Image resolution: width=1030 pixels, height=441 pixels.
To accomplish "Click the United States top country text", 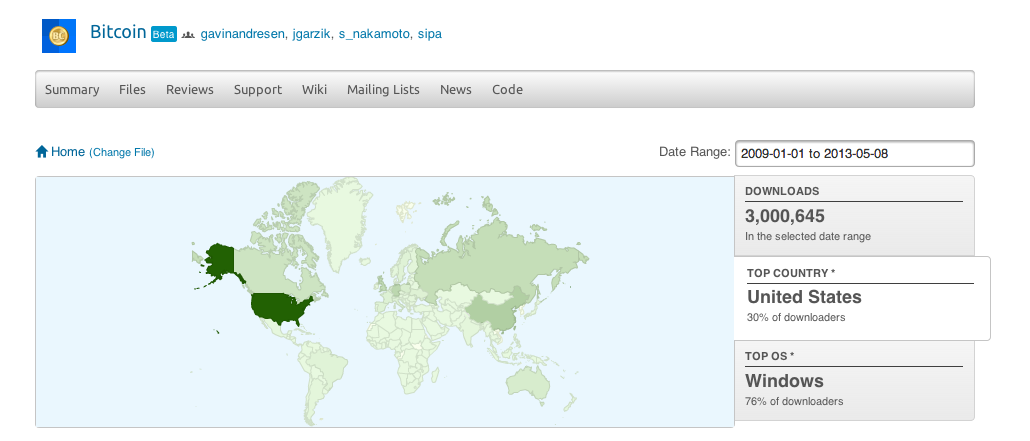I will (805, 297).
